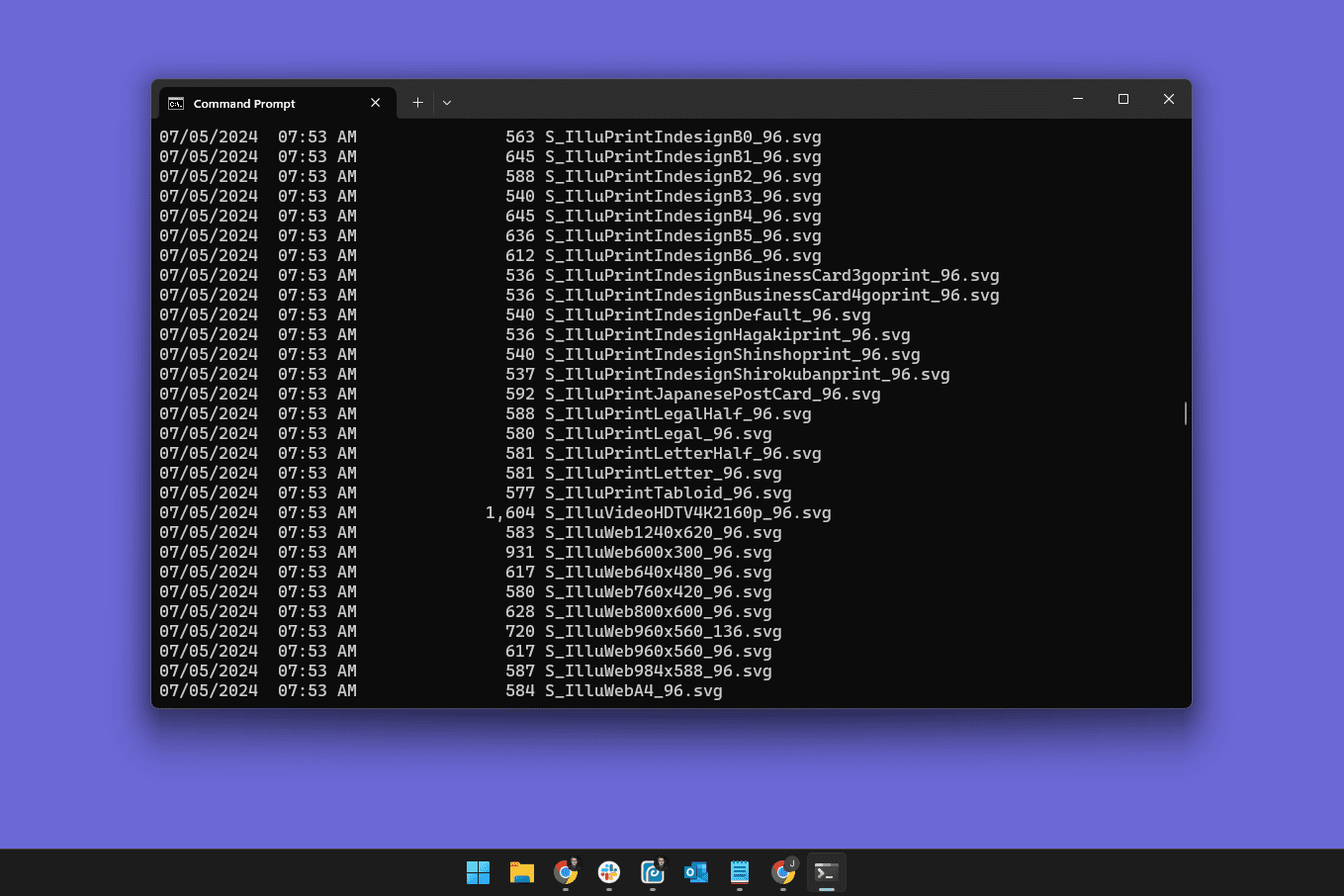Open the notepad app from the taskbar
This screenshot has width=1344, height=896.
(x=739, y=872)
